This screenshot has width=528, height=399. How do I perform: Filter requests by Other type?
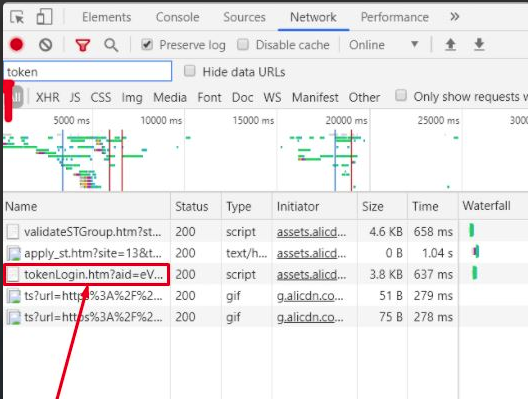tap(364, 98)
